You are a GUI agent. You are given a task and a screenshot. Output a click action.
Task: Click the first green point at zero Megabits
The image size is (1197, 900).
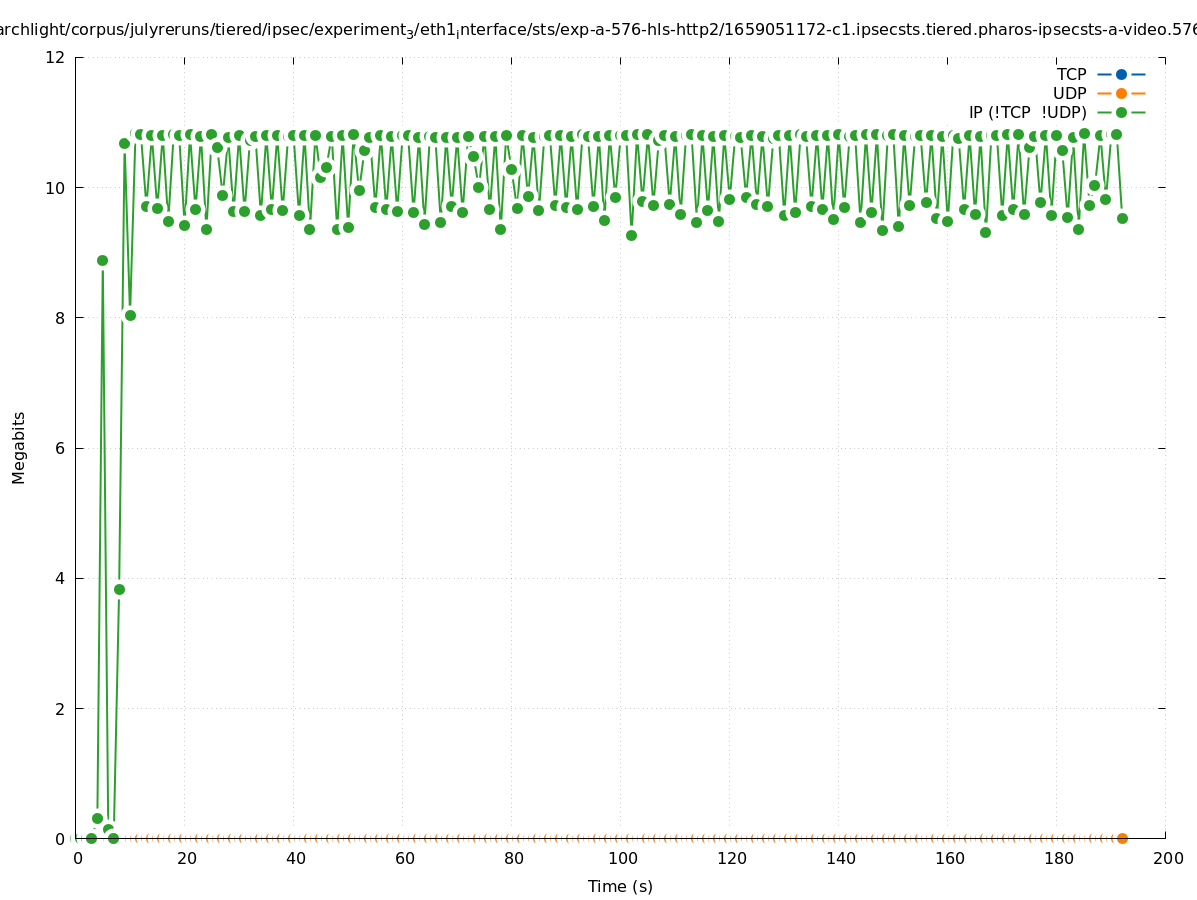click(x=91, y=838)
